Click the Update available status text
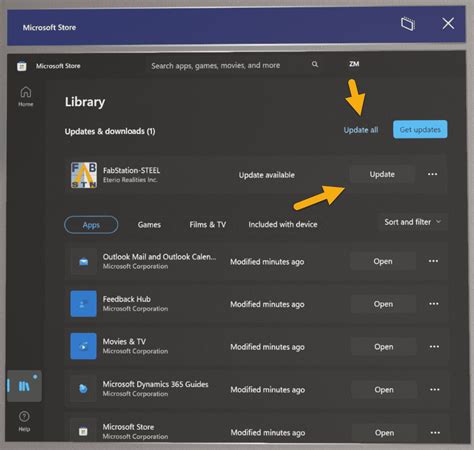The image size is (474, 450). (267, 175)
